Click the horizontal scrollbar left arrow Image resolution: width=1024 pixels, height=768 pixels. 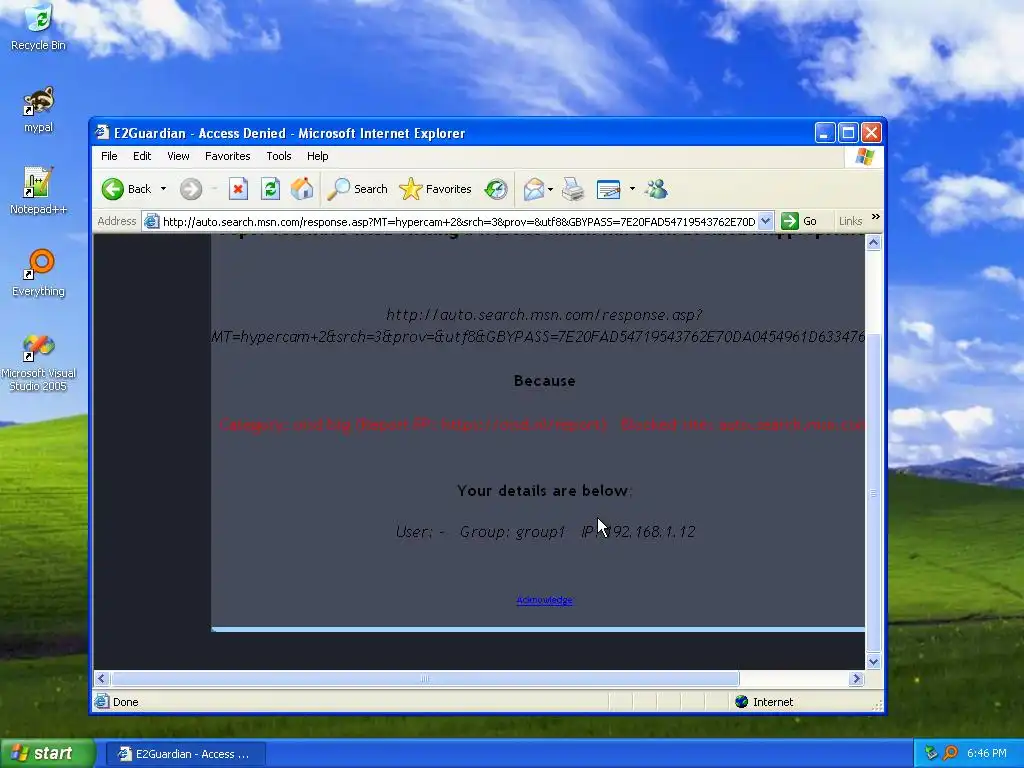(x=101, y=679)
